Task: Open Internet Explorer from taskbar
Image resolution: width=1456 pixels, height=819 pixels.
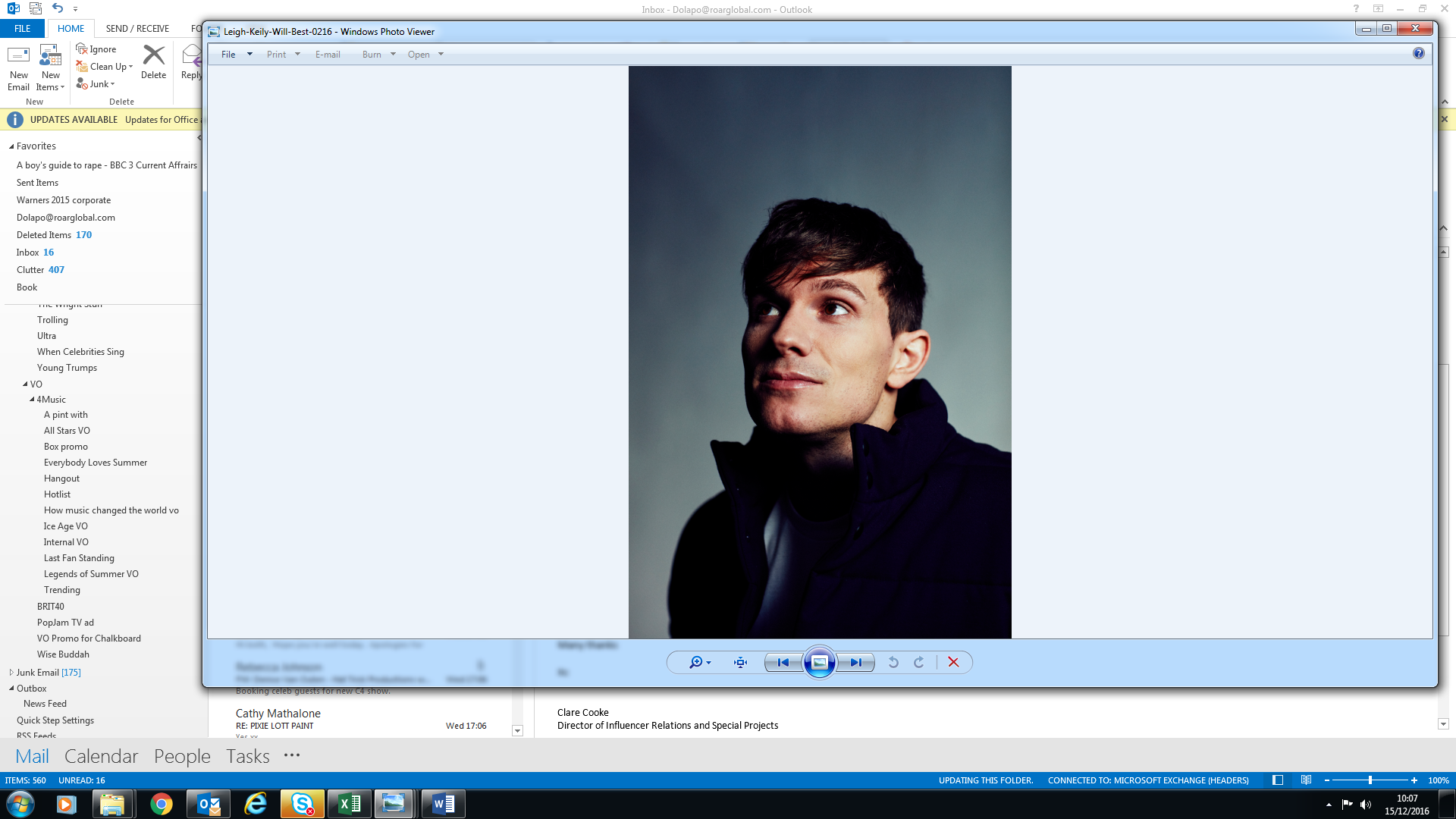Action: point(256,804)
